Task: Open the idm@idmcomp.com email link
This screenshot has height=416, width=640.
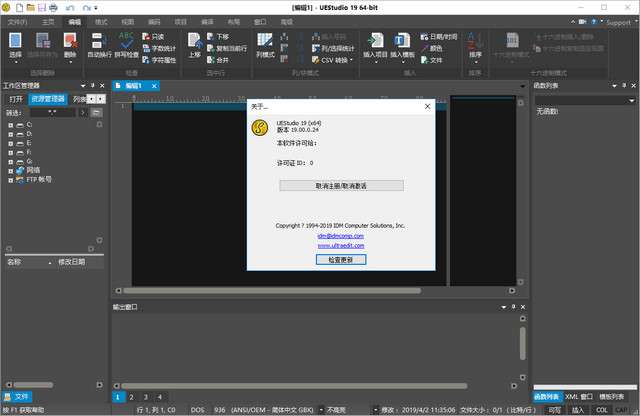Action: pyautogui.click(x=340, y=236)
